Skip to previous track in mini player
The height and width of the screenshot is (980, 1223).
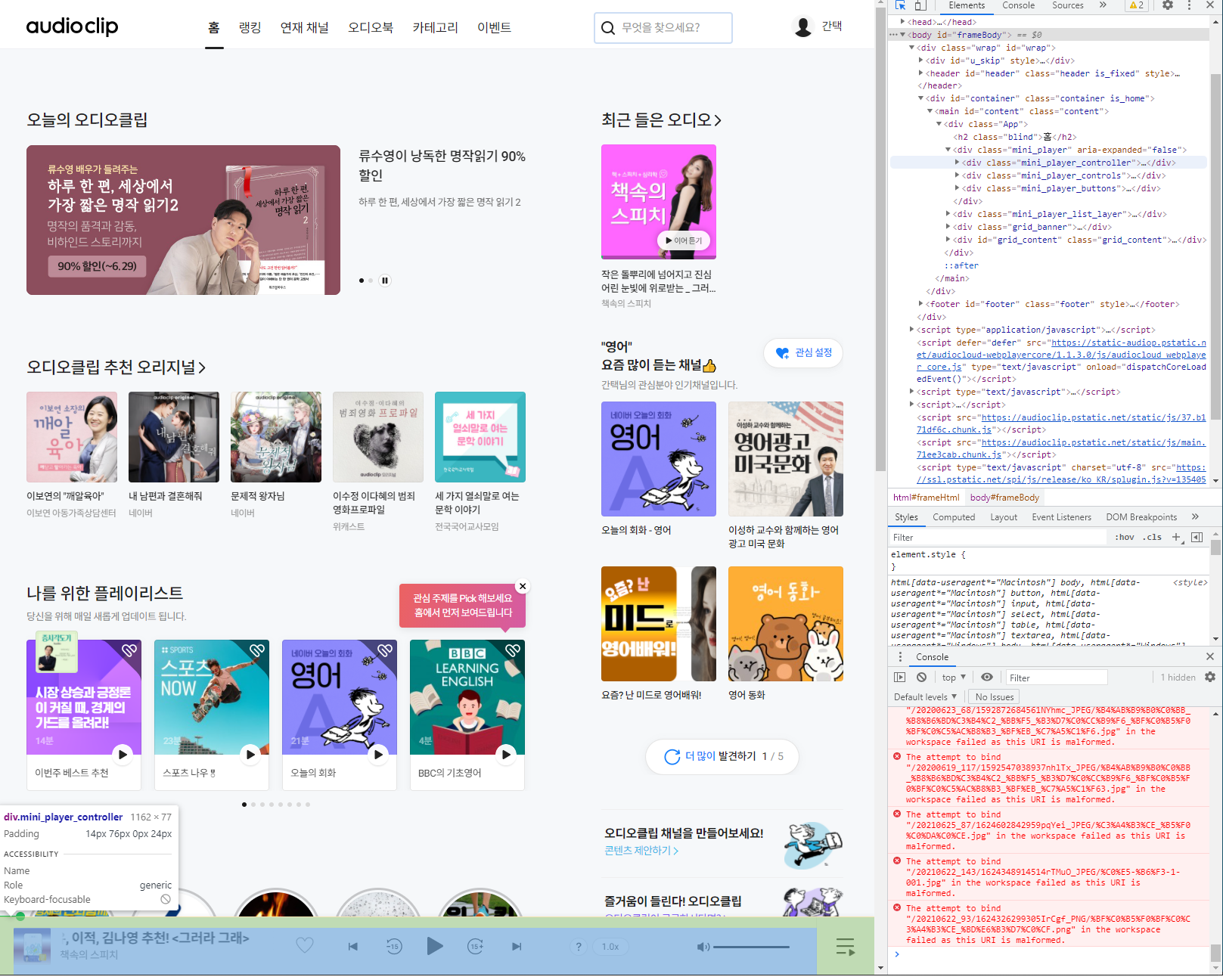click(x=352, y=946)
